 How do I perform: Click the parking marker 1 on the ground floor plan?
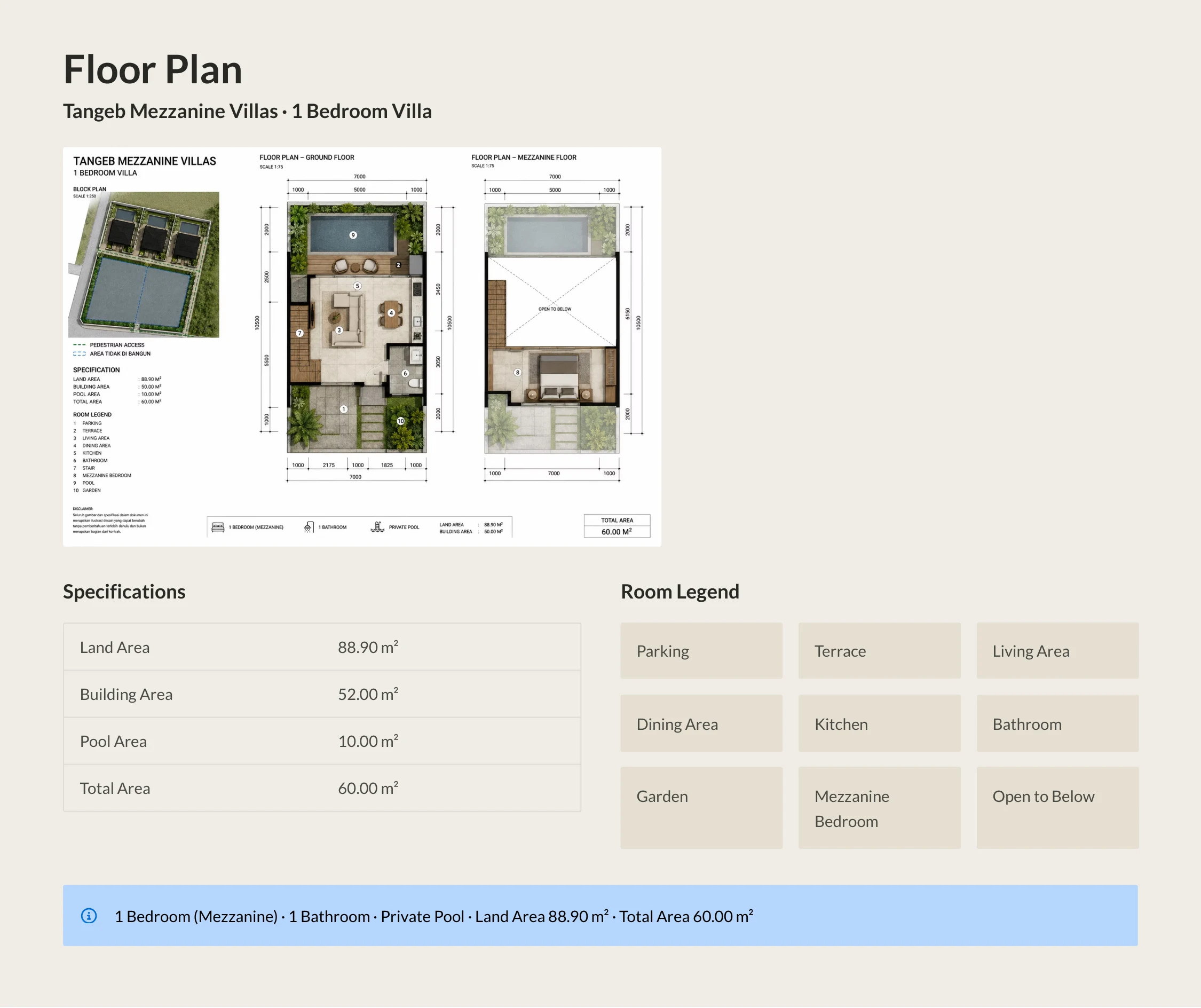click(x=344, y=409)
